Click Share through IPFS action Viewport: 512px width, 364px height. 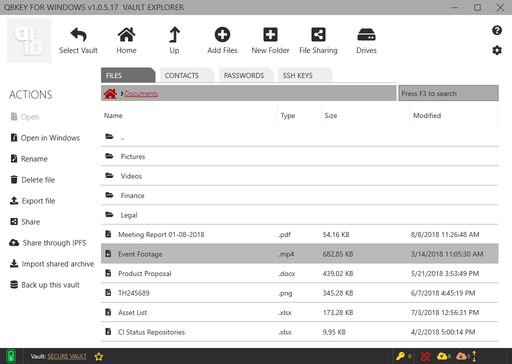(x=48, y=243)
